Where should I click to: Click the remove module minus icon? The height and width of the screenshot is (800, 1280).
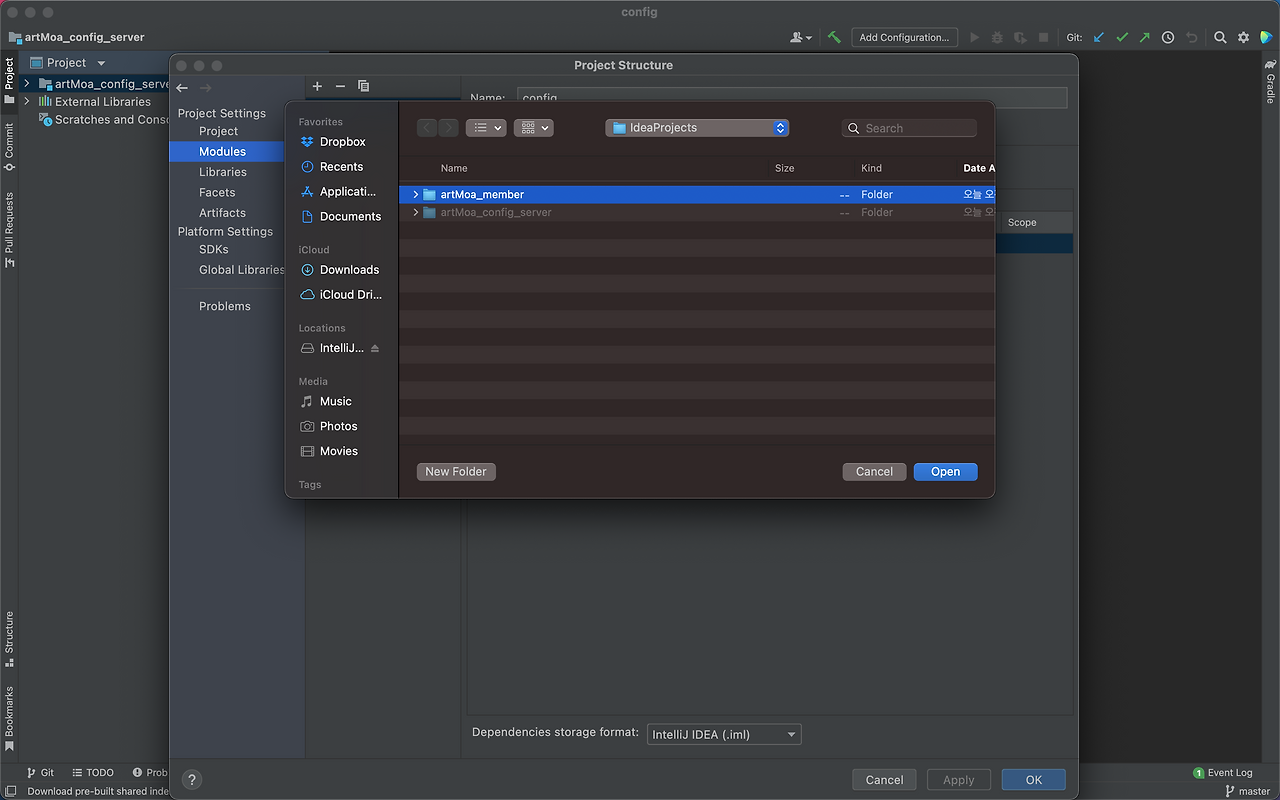(x=340, y=87)
